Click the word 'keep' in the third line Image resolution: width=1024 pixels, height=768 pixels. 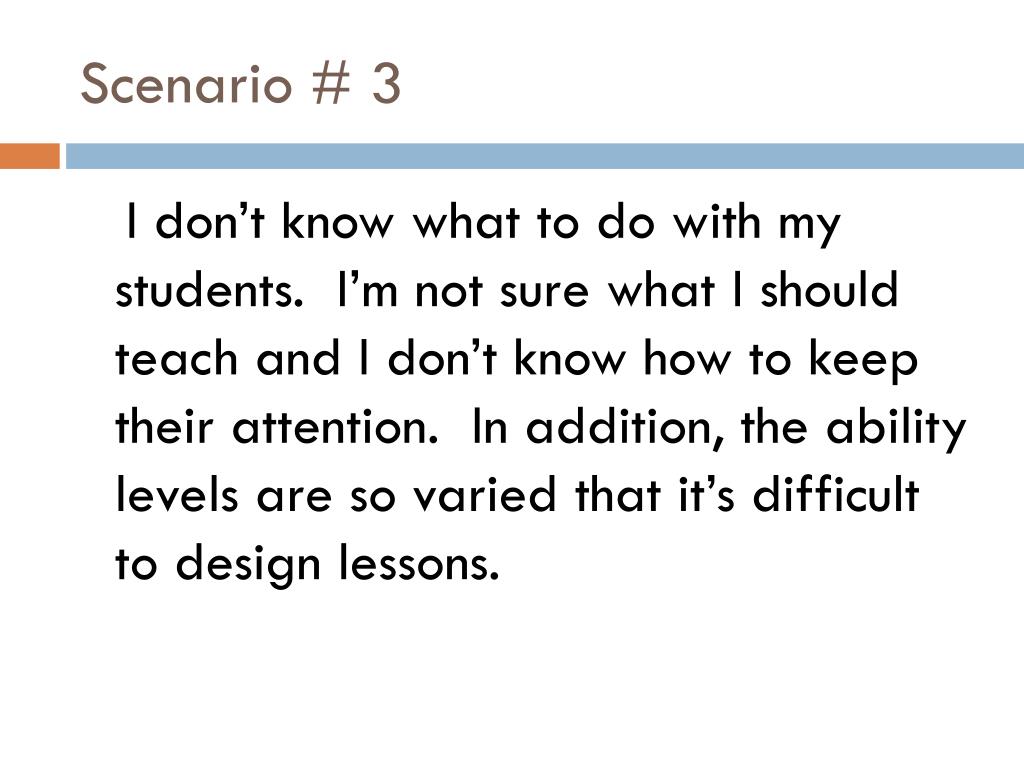[863, 360]
